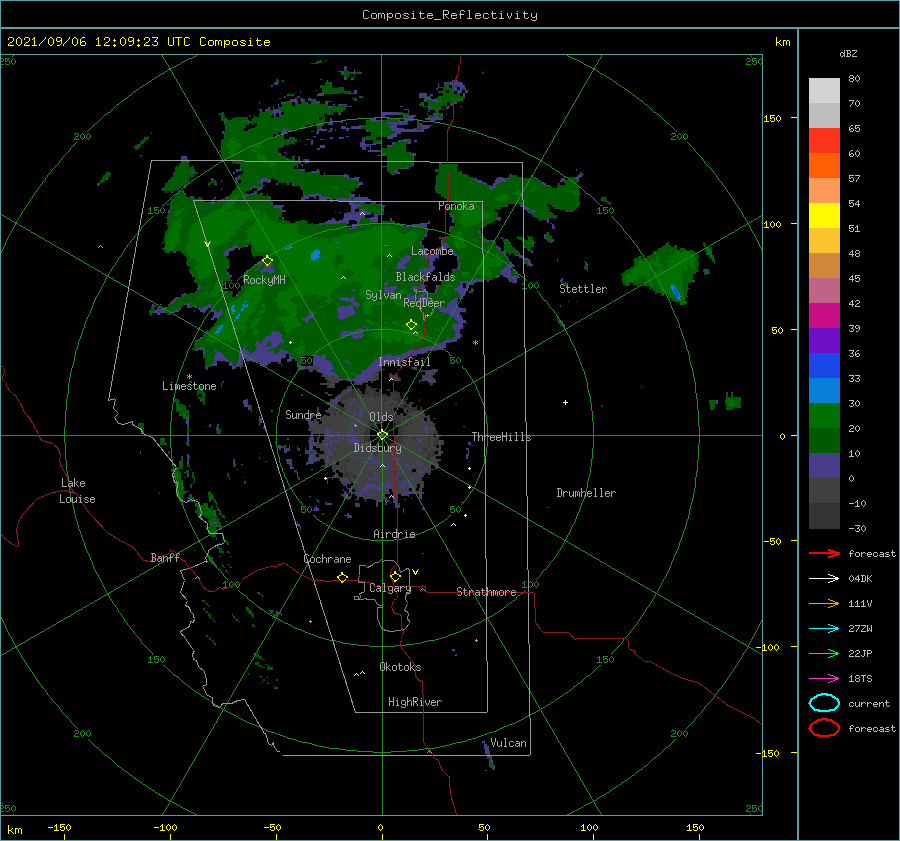Click the magenta 18TS arrow legend icon
The height and width of the screenshot is (841, 900).
824,679
